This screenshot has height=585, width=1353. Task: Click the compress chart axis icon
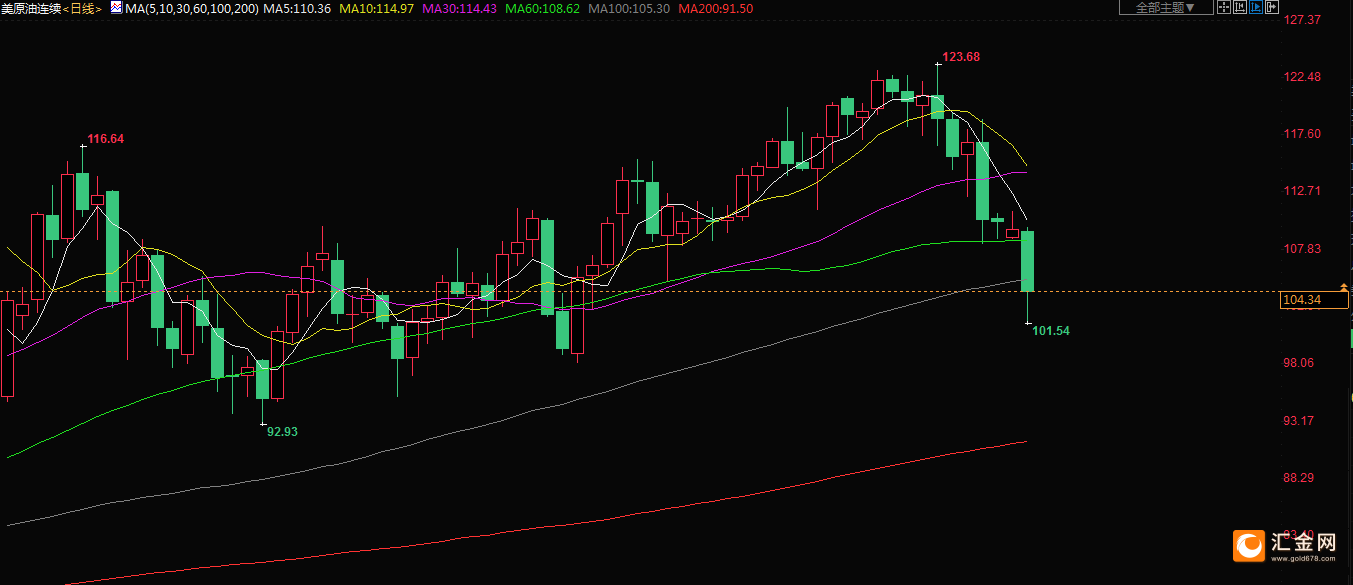point(1240,8)
